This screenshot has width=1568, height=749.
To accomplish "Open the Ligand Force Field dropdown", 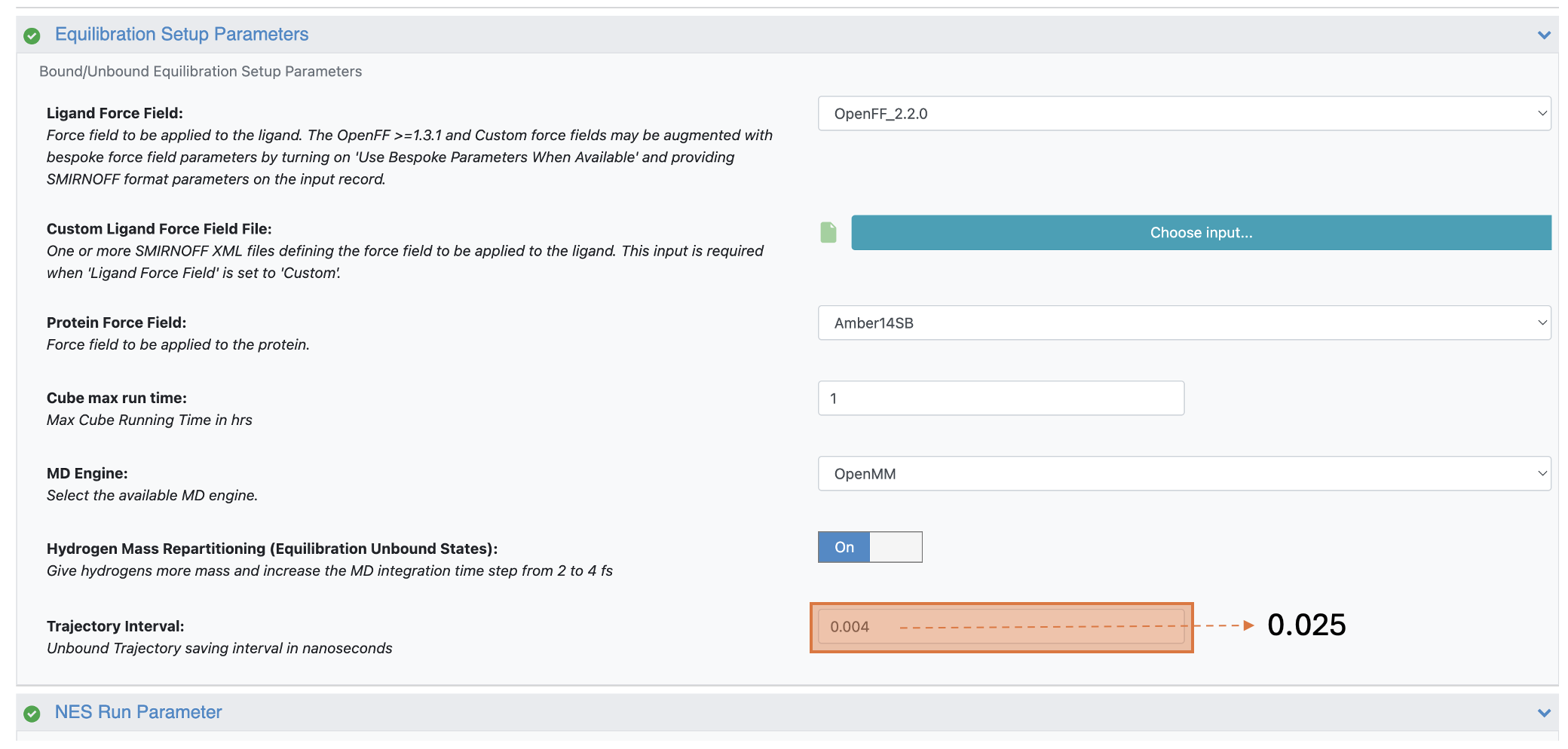I will (x=1184, y=114).
